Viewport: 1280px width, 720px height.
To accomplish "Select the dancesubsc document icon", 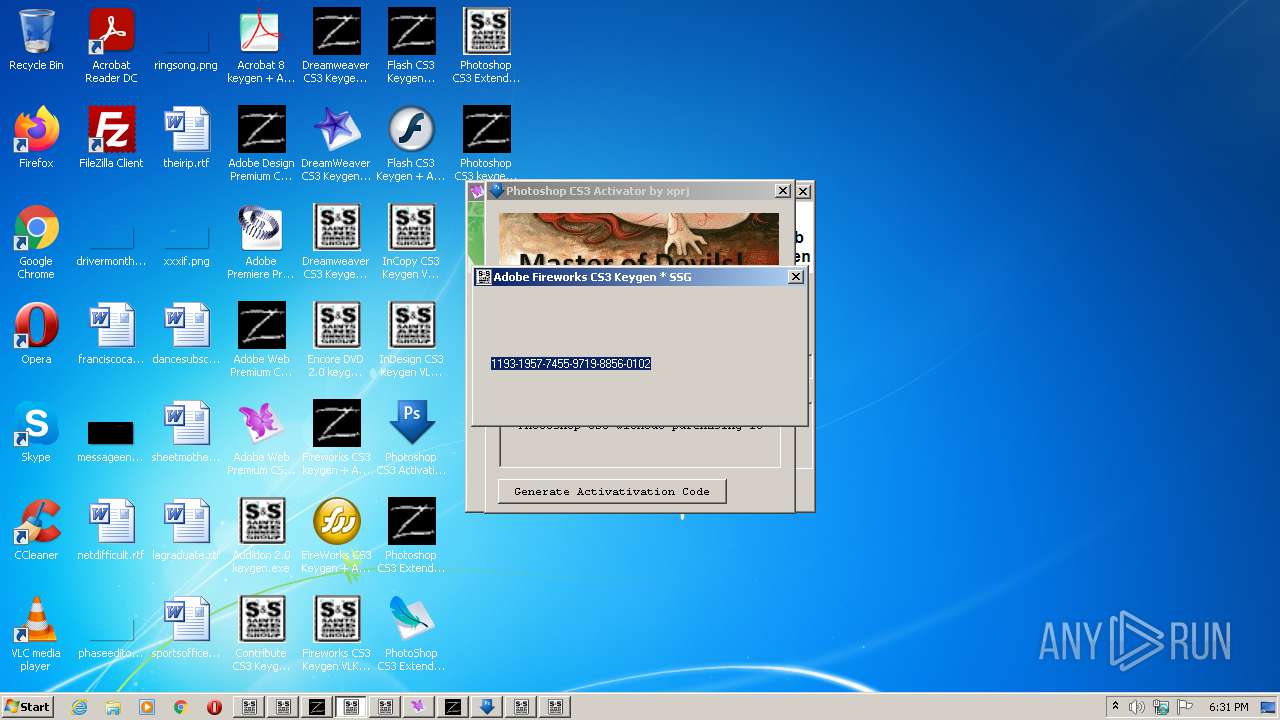I will coord(186,335).
